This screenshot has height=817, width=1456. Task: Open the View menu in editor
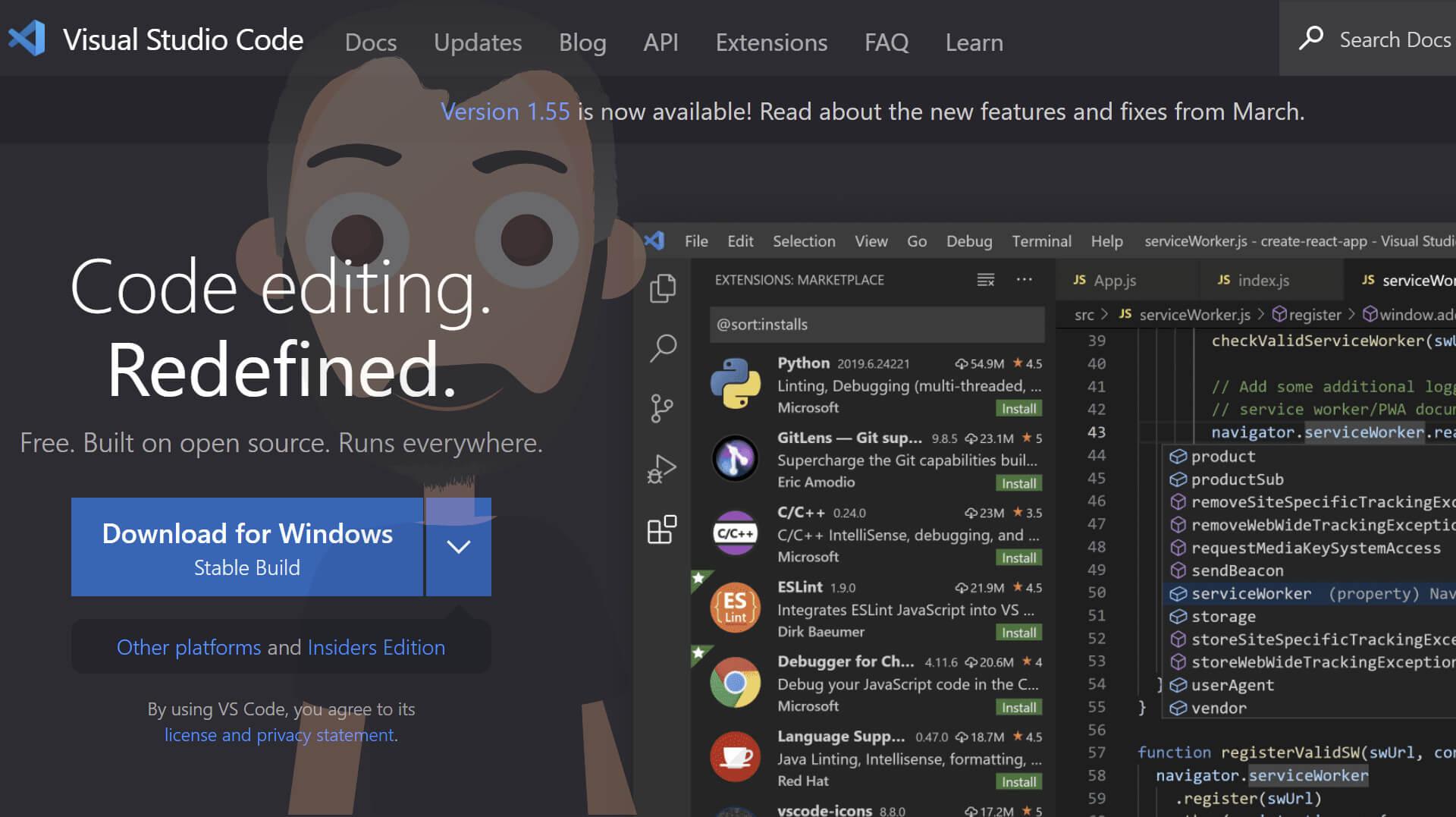coord(871,241)
